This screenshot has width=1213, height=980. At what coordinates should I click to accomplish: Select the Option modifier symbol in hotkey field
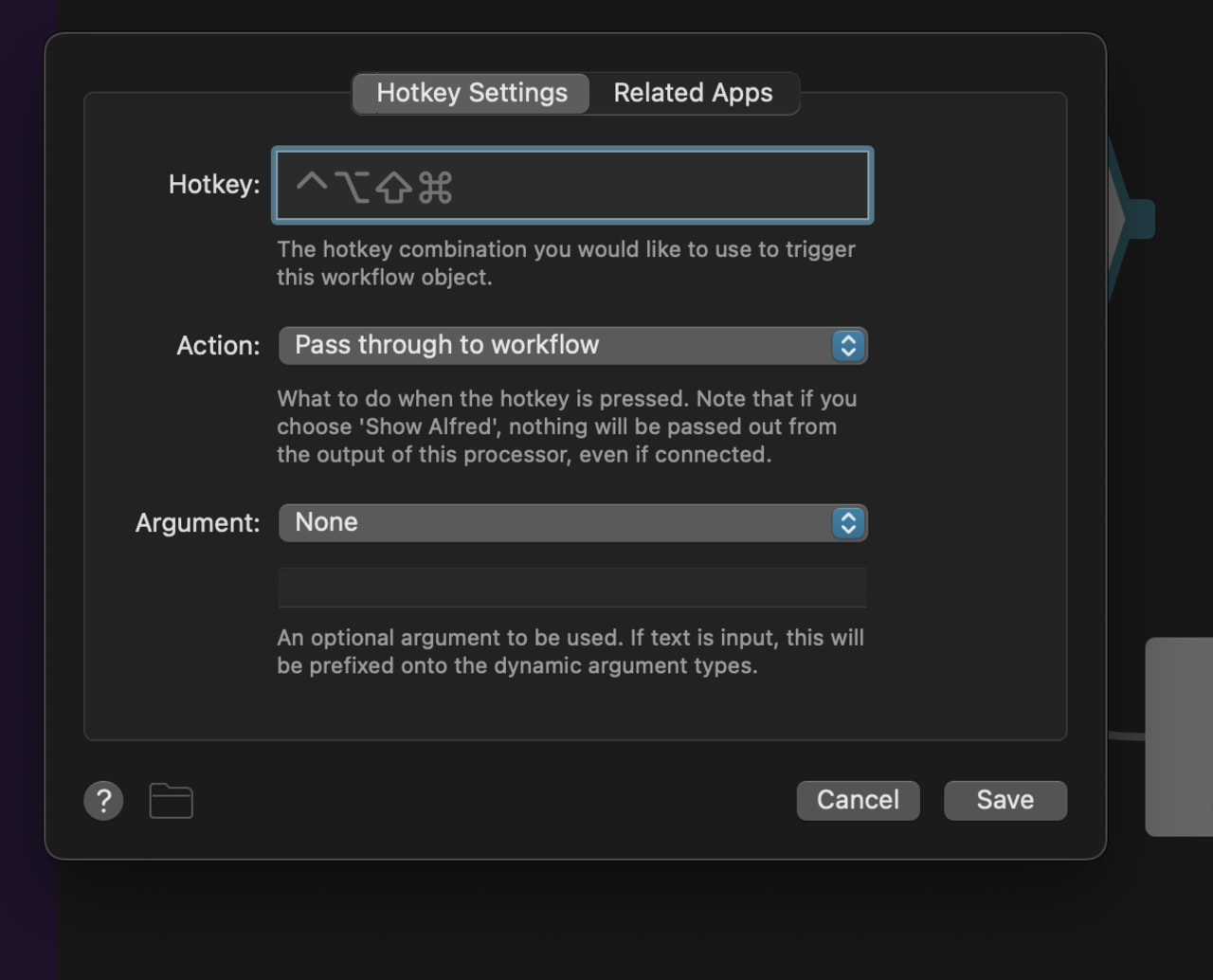tap(353, 186)
